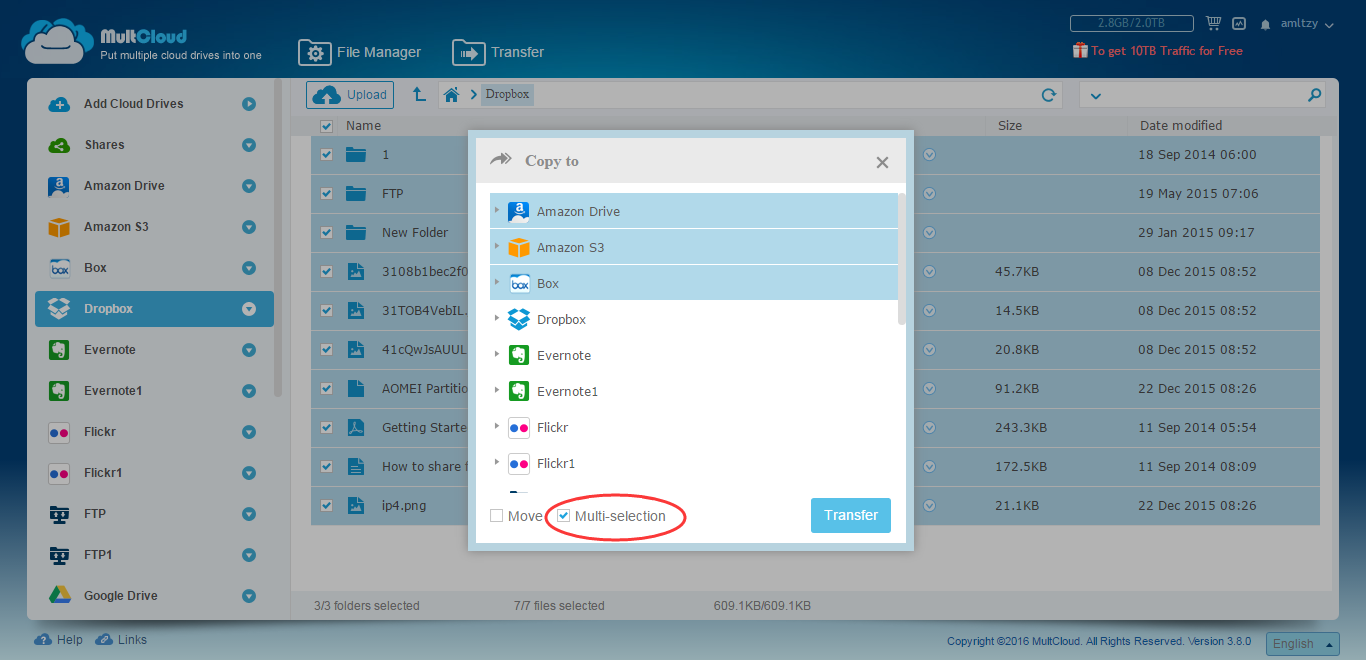This screenshot has height=660, width=1366.
Task: Sort by Size column header
Action: tap(1010, 126)
